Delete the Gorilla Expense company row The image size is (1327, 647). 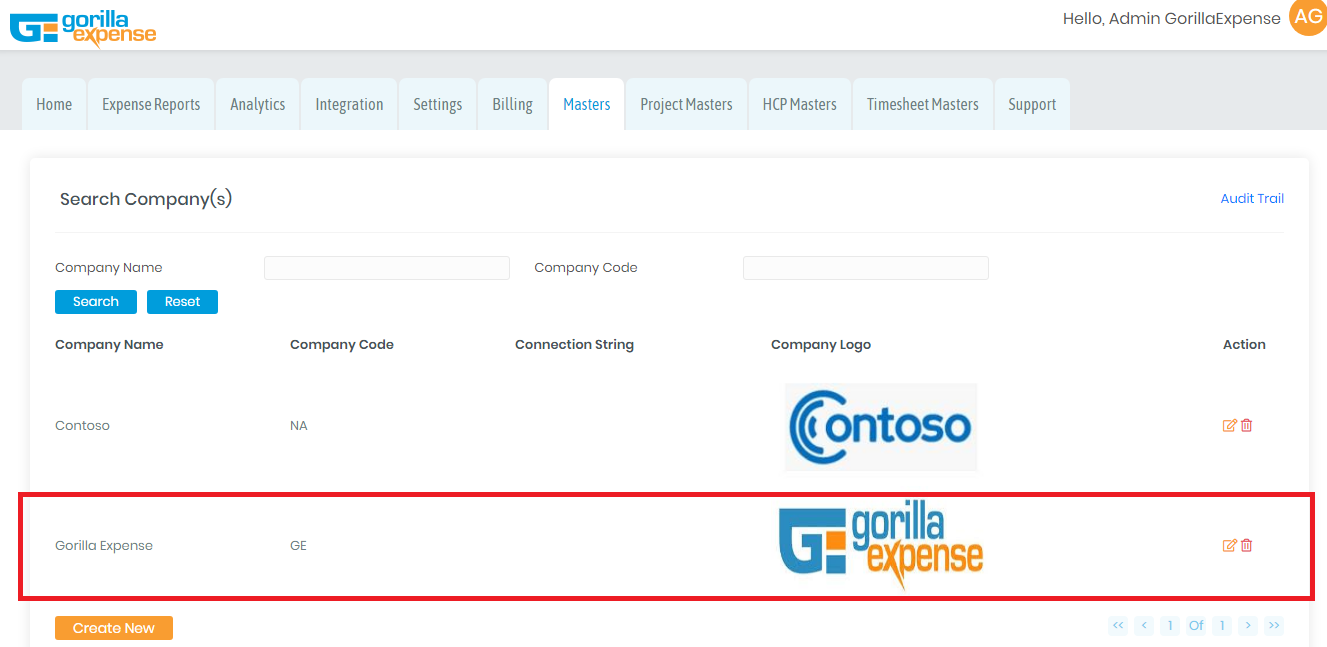point(1247,545)
